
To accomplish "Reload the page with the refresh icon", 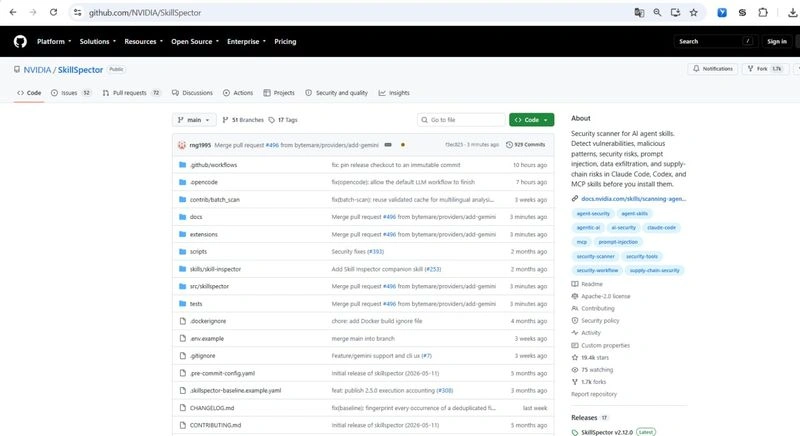I will [53, 12].
